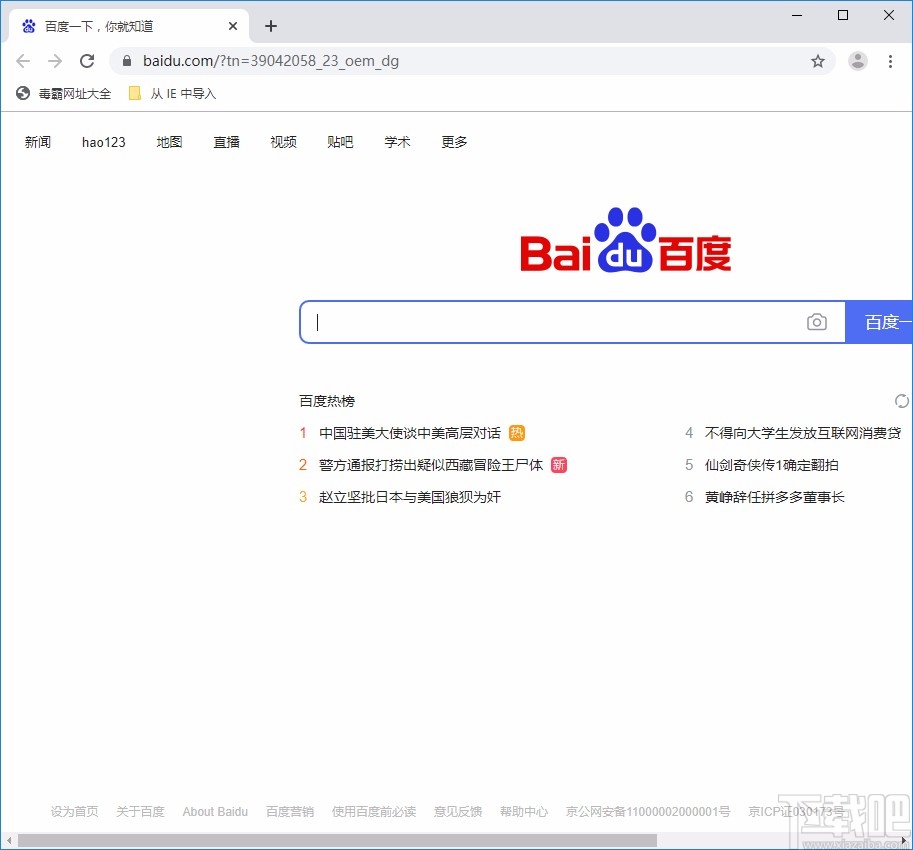Open a new browser tab with the plus button
The image size is (913, 850).
[270, 25]
